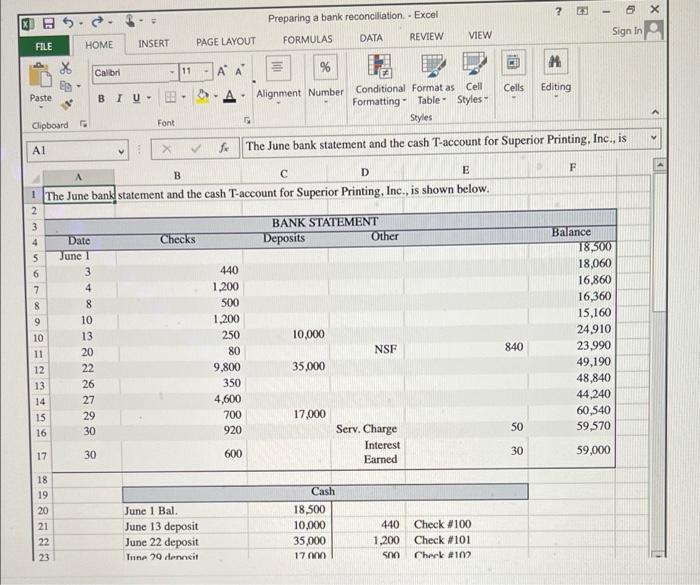This screenshot has width=700, height=585.
Task: Open Format as Table gallery
Action: point(433,79)
